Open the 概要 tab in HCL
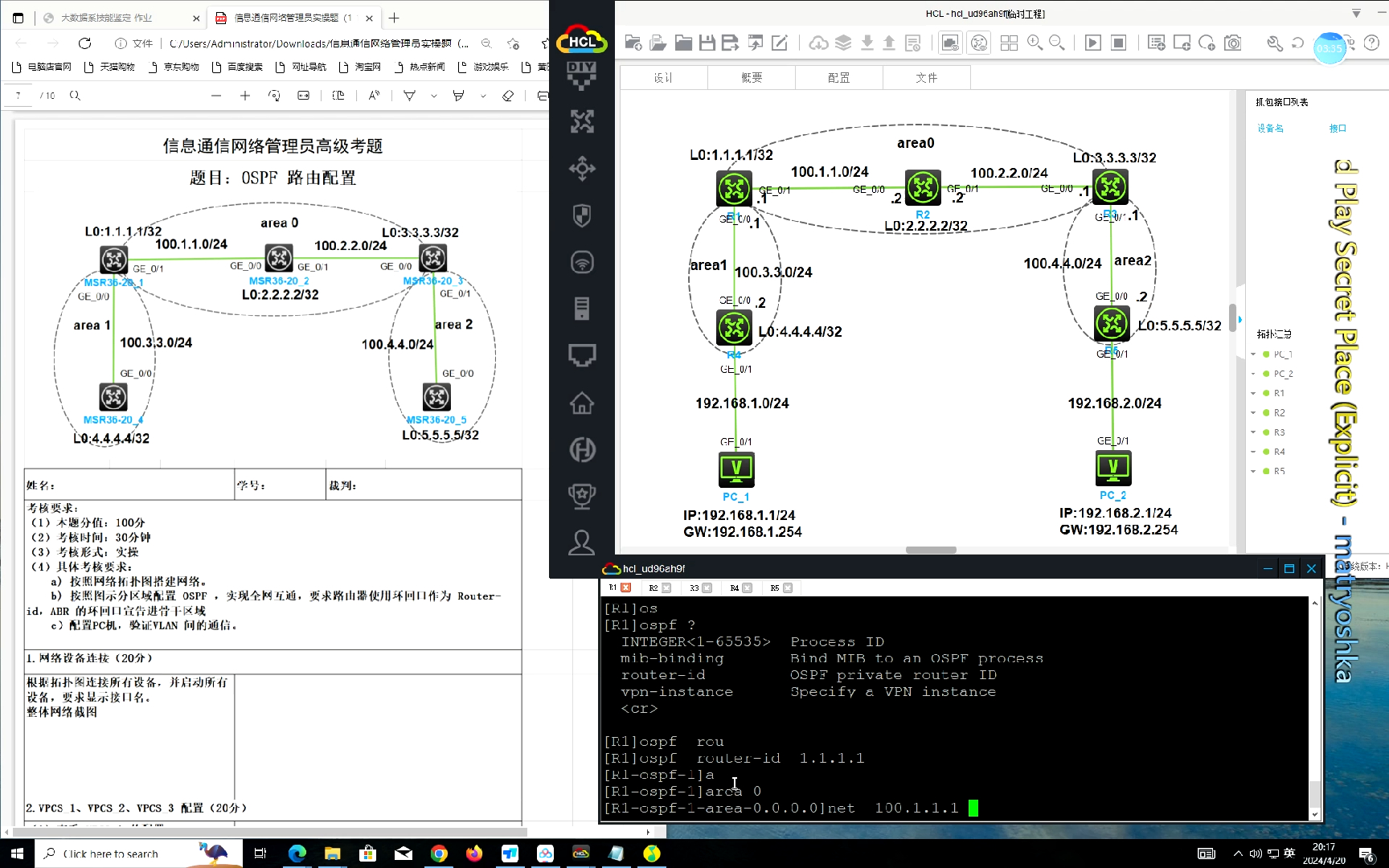The height and width of the screenshot is (868, 1389). coord(752,78)
